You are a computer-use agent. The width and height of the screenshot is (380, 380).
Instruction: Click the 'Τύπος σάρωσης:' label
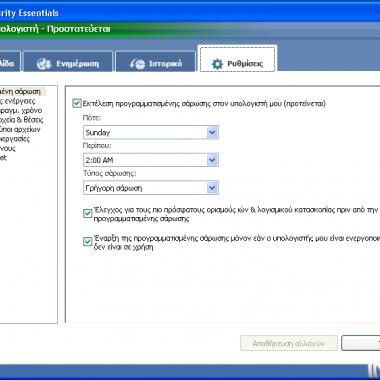click(x=110, y=174)
